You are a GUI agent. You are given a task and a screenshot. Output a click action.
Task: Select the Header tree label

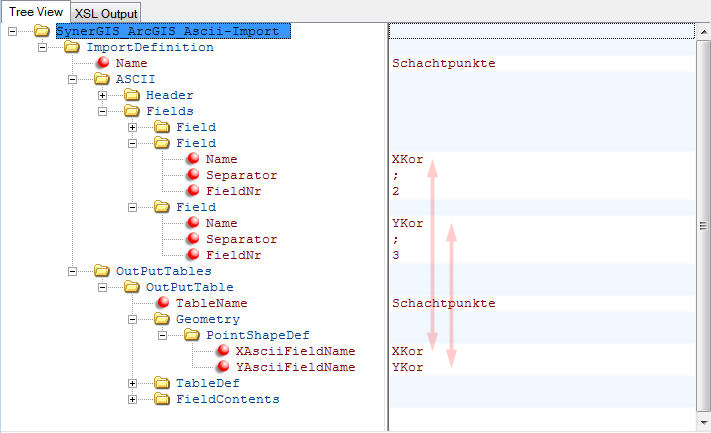(x=170, y=95)
